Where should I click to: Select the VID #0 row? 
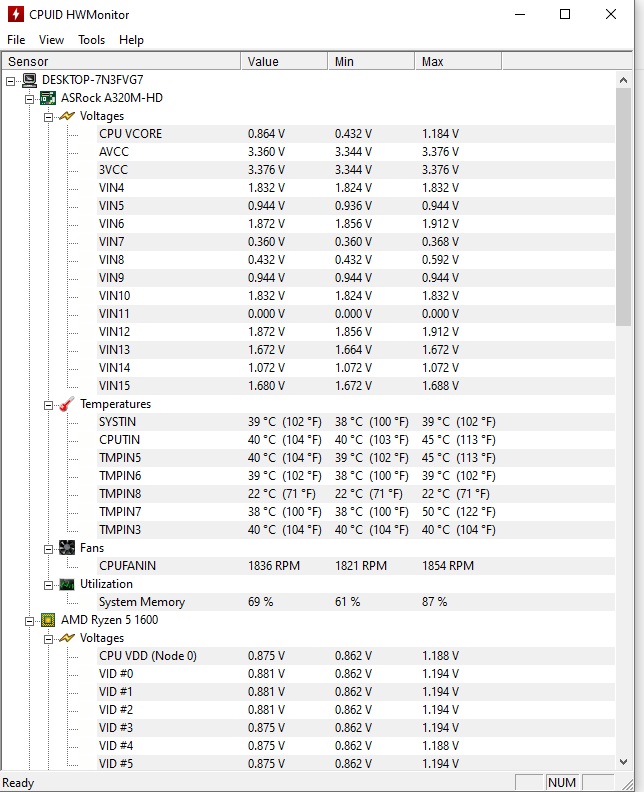[356, 674]
